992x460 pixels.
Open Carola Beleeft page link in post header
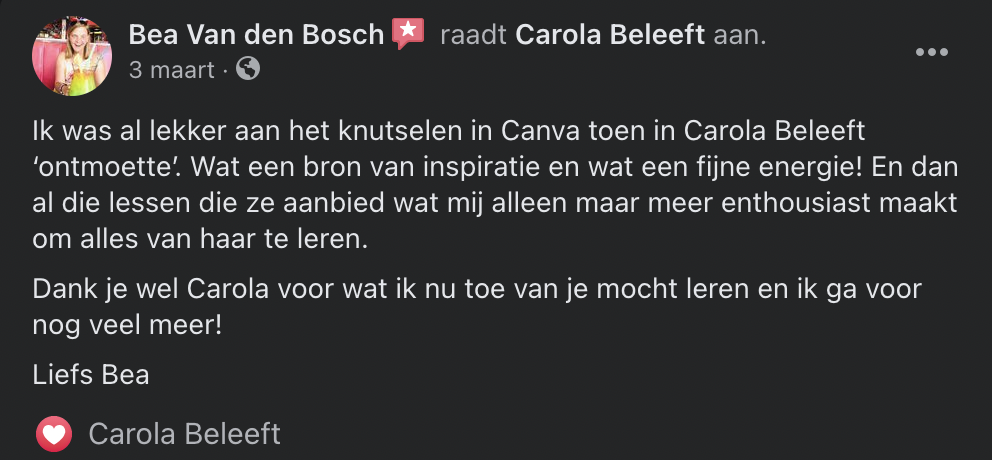[611, 35]
